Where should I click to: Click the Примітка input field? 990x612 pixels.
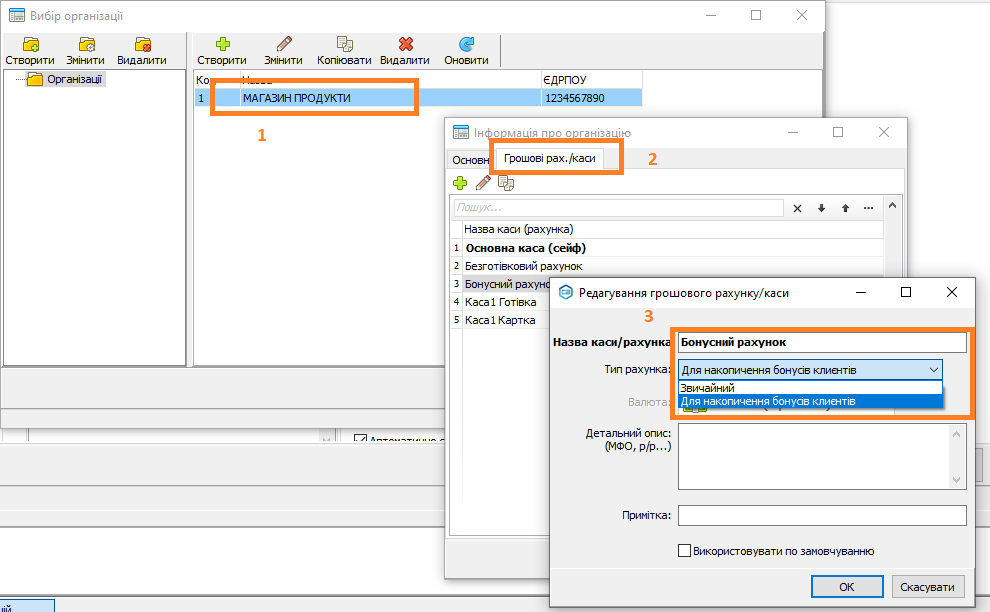click(x=822, y=515)
